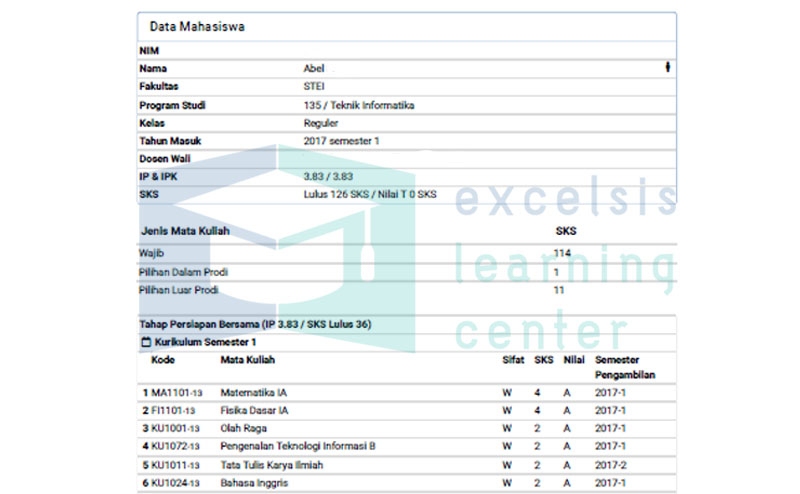
Task: Select Tata Tulis Karya Ilmiah course
Action: (x=273, y=465)
